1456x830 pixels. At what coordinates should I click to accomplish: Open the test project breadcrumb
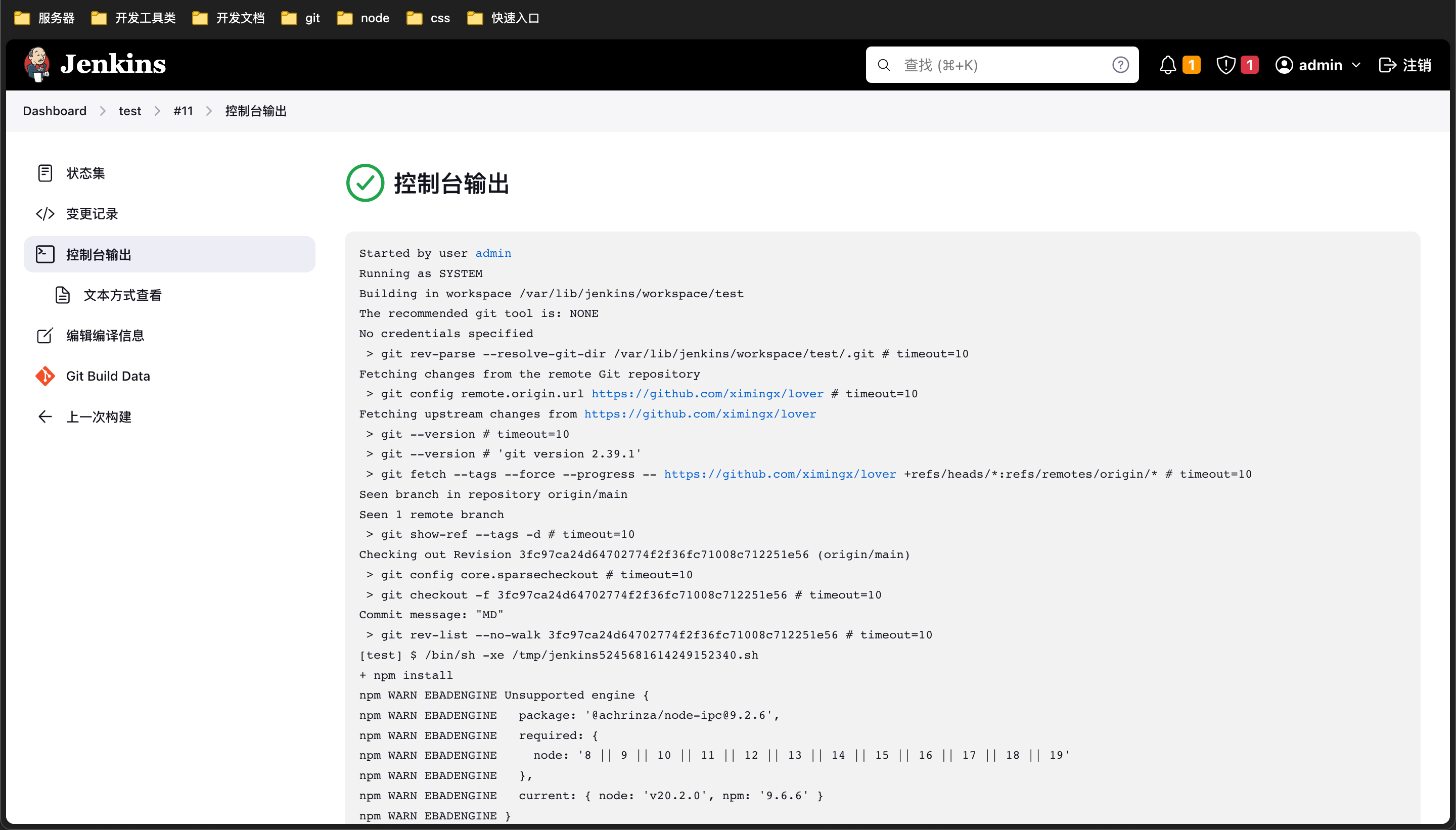click(x=130, y=111)
